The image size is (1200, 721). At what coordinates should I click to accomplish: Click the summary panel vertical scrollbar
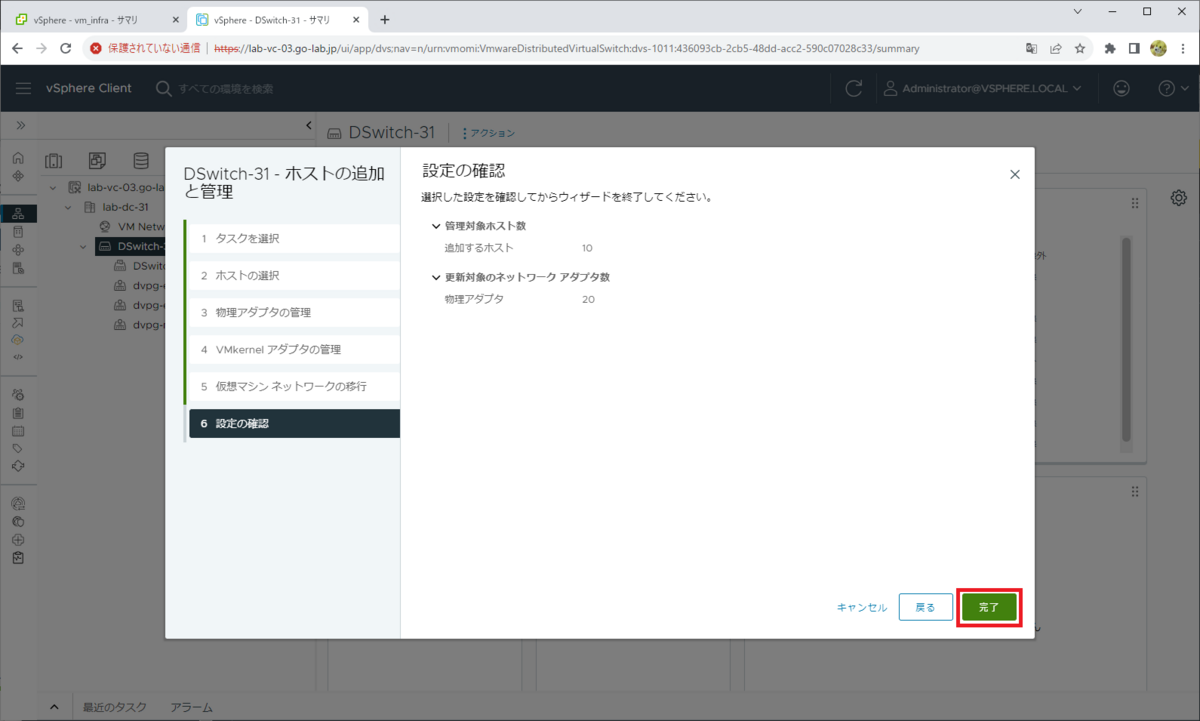click(x=1126, y=340)
